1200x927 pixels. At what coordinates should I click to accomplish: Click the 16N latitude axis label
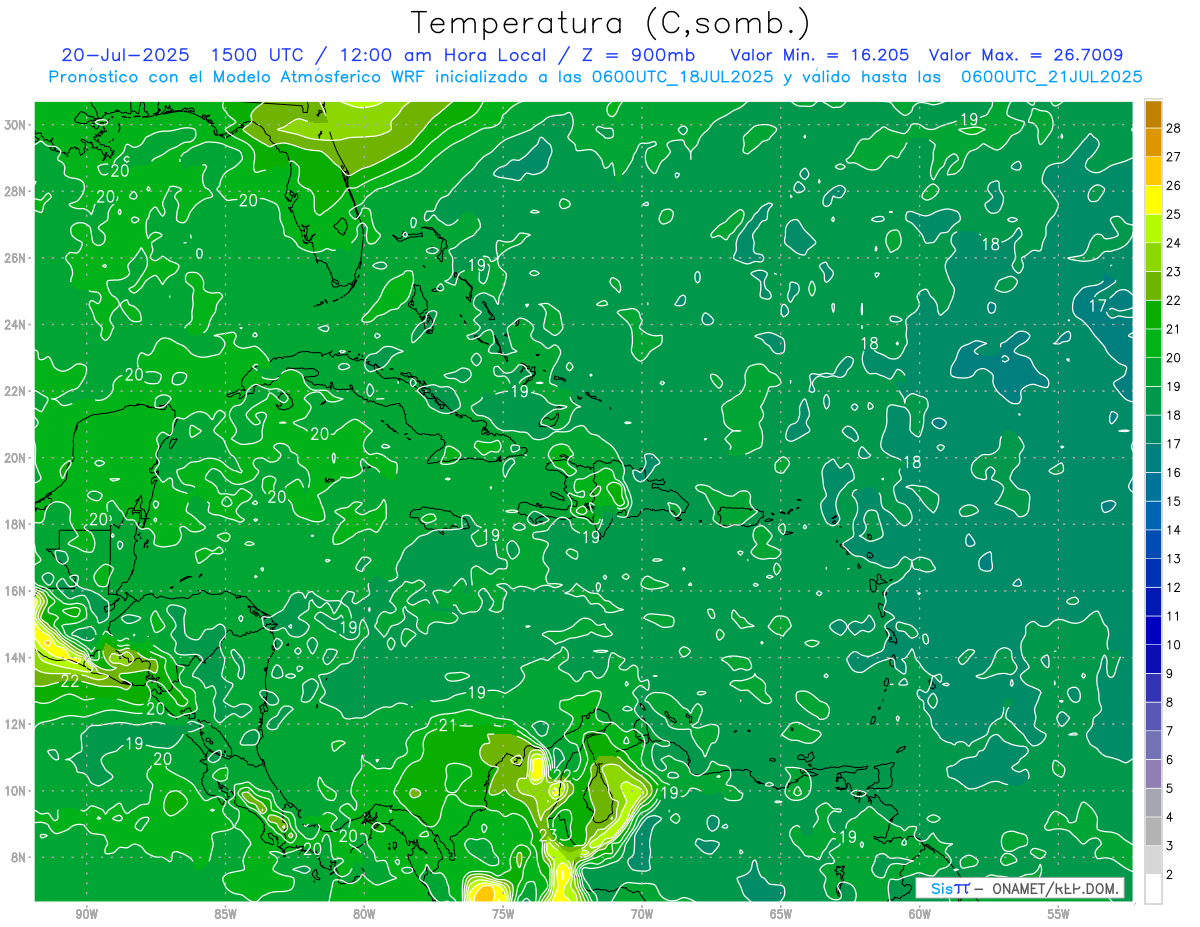point(16,590)
